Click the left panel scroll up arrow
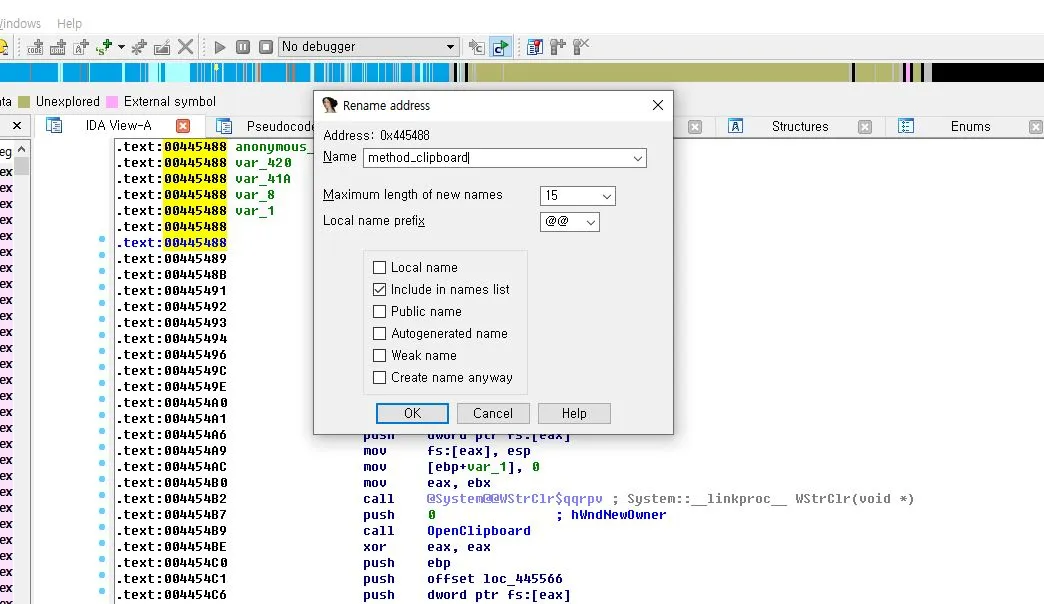Screen dimensions: 1044x604 coord(22,149)
